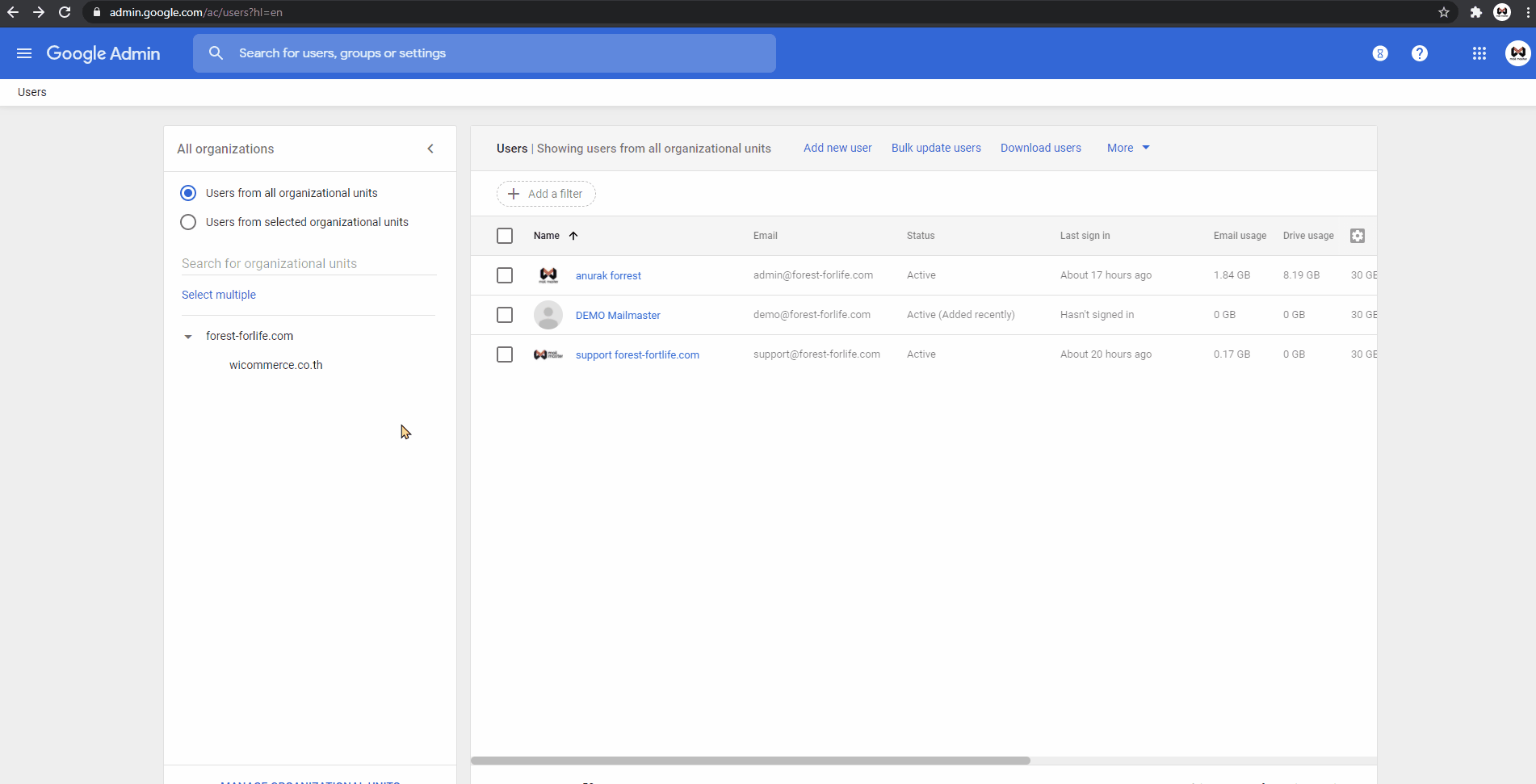Click the Name sort arrow

tap(573, 236)
